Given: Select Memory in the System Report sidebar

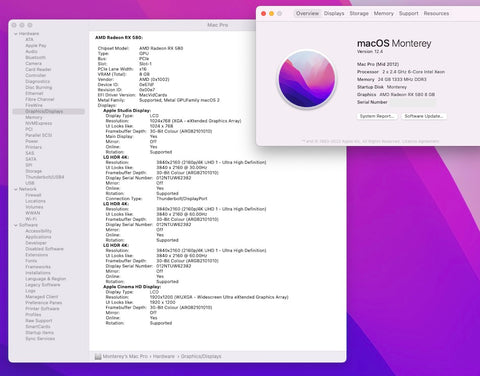Looking at the screenshot, I should 34,117.
